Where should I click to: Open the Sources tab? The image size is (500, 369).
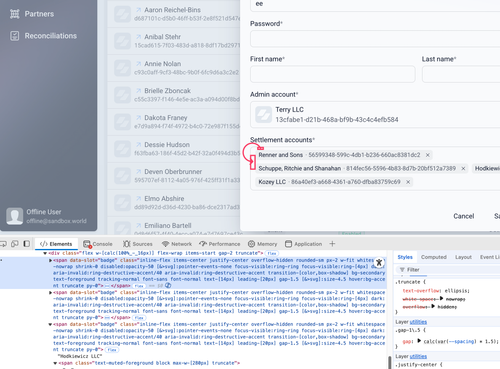(x=138, y=244)
